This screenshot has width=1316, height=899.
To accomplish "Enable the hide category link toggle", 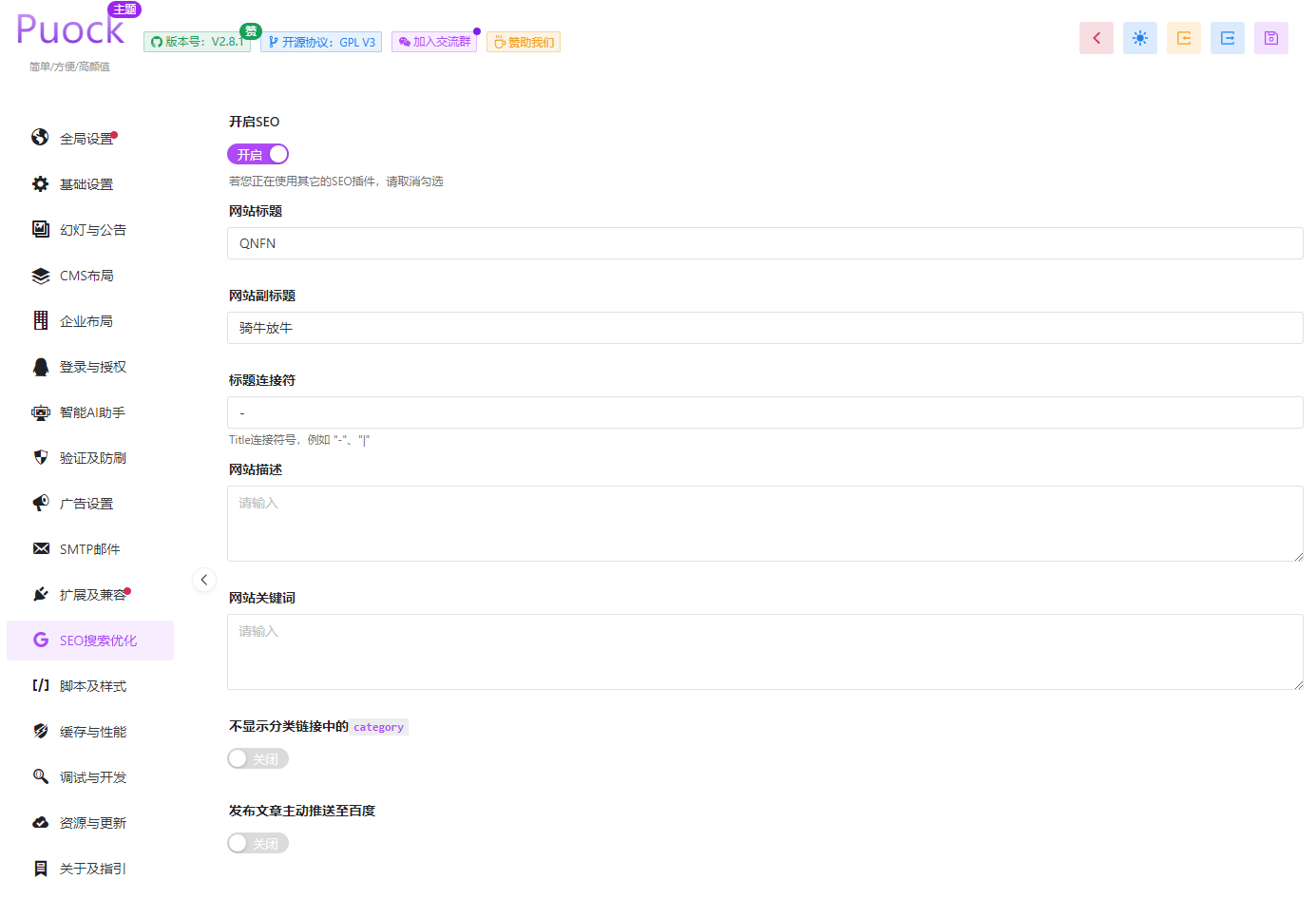I will [257, 758].
